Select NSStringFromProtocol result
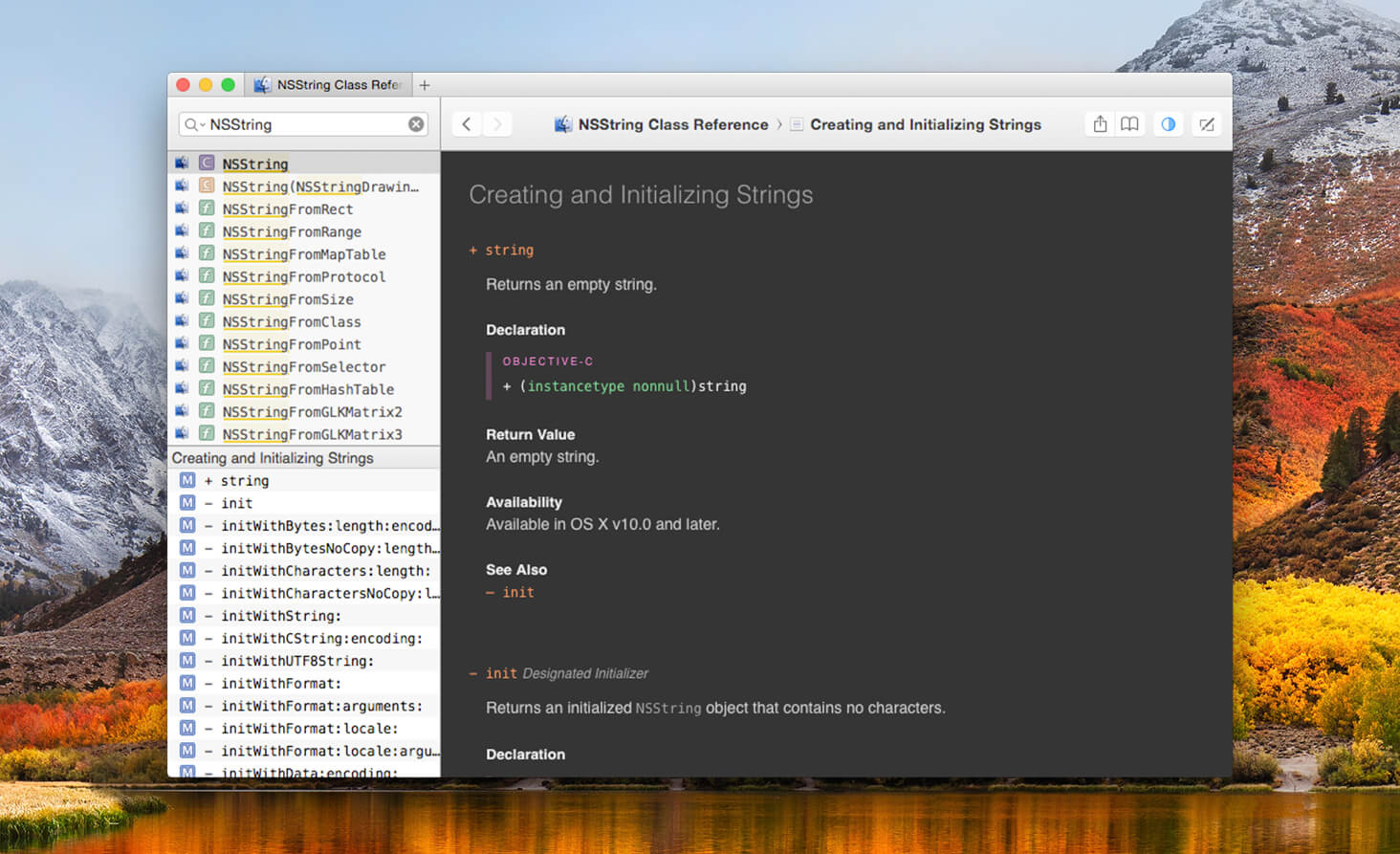The image size is (1400, 854). pyautogui.click(x=304, y=276)
